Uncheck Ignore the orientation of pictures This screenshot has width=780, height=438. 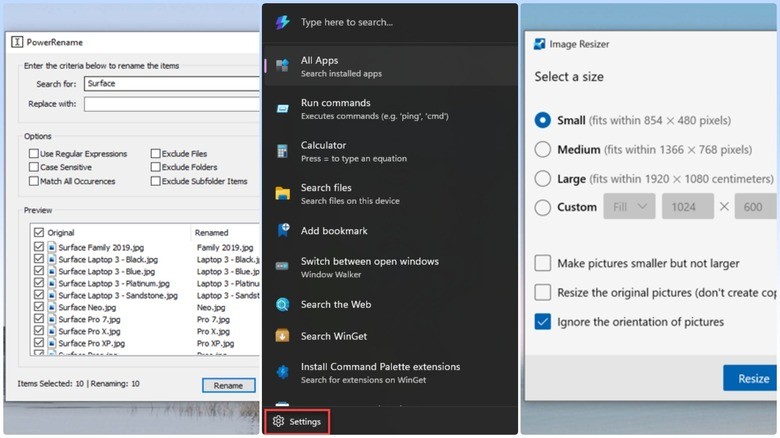point(542,322)
